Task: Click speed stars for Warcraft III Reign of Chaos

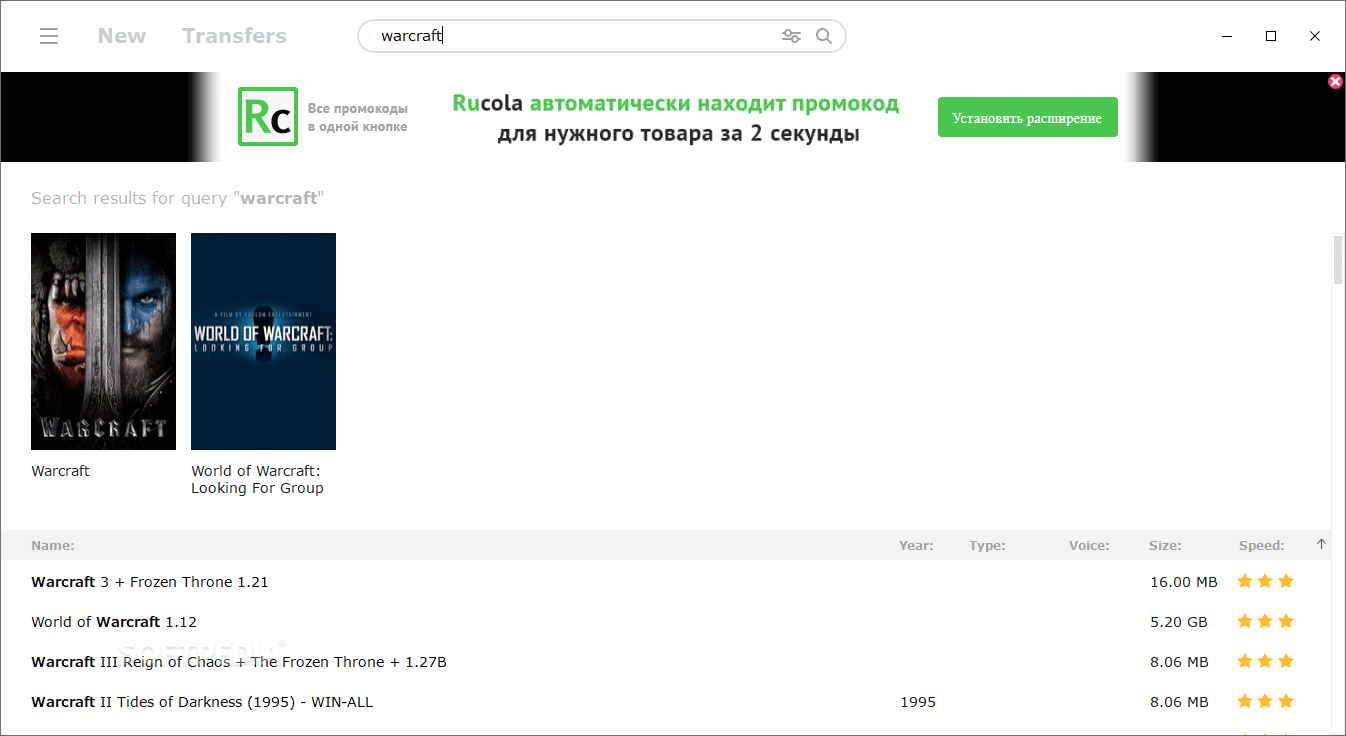Action: click(x=1265, y=661)
